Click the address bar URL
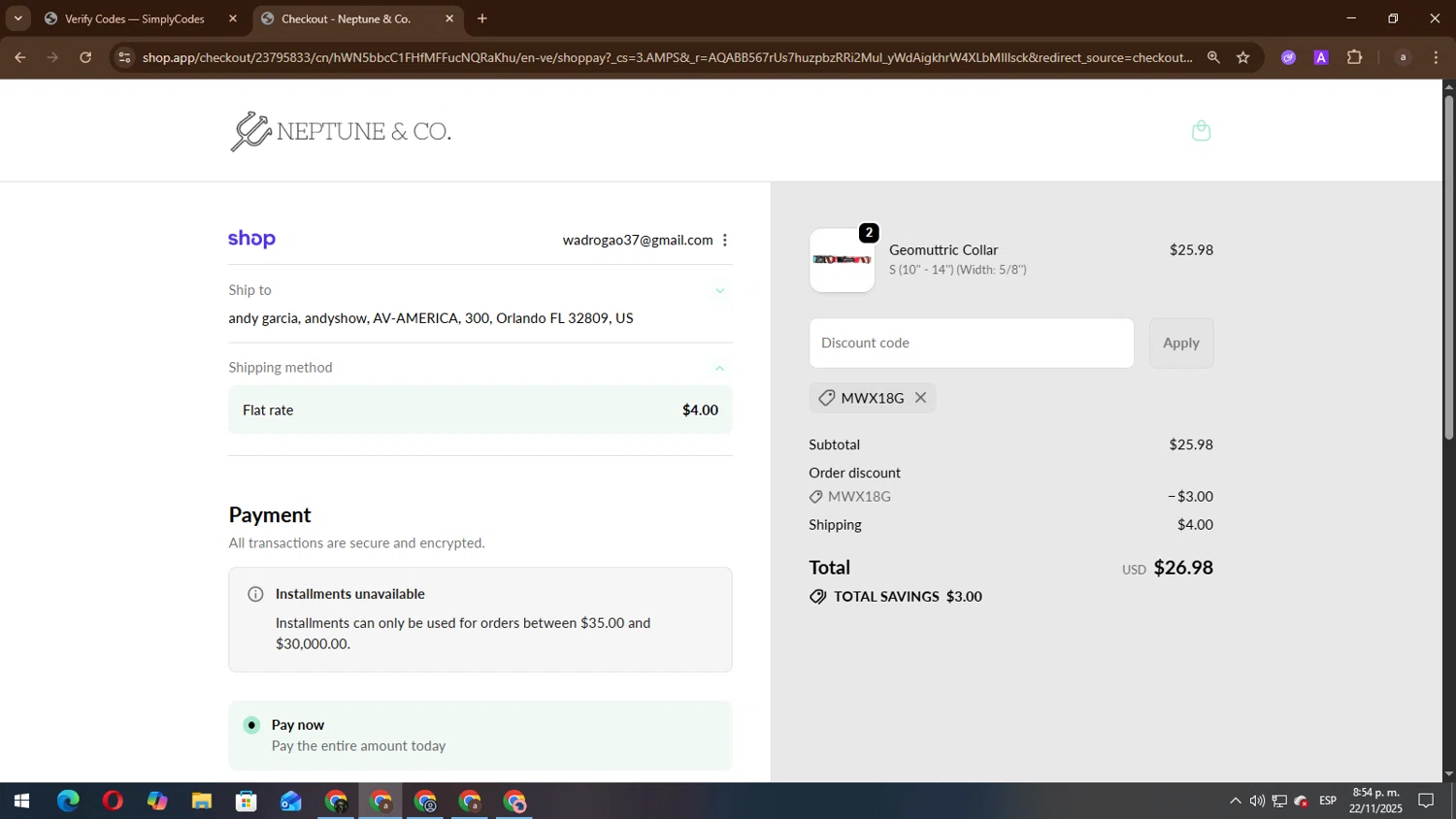 point(668,57)
